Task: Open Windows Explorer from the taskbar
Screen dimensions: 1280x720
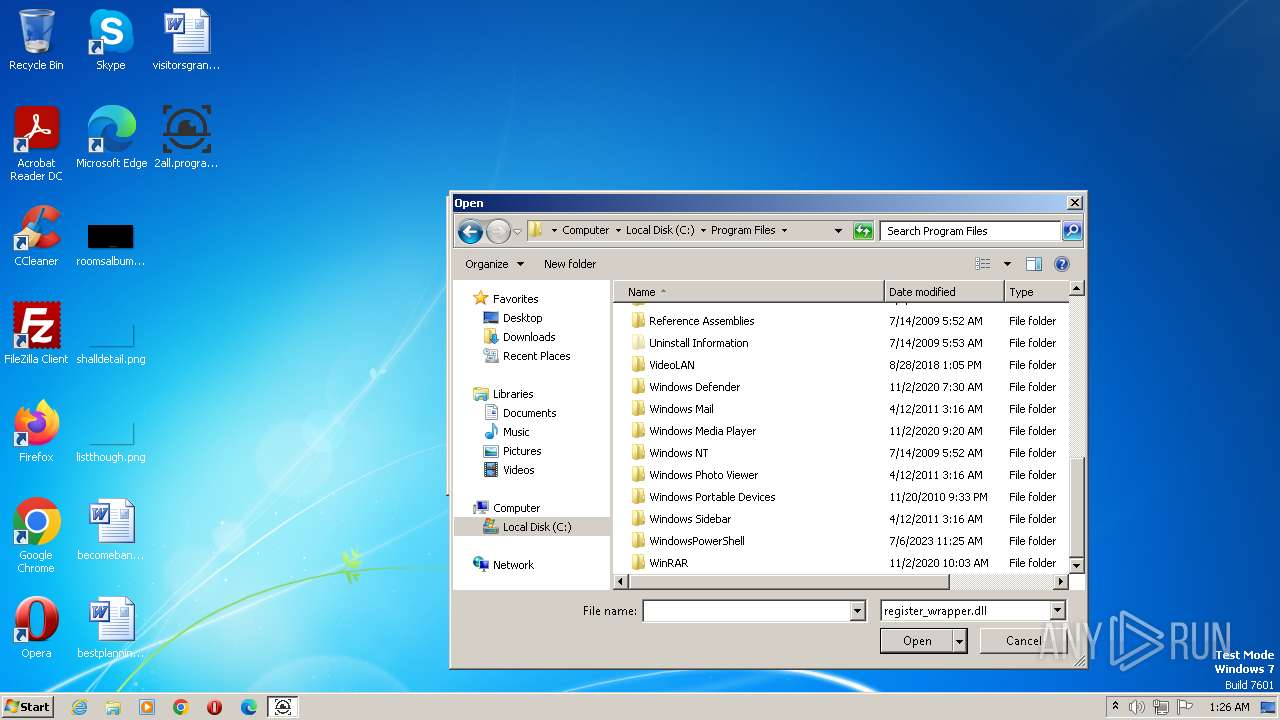Action: tap(113, 707)
